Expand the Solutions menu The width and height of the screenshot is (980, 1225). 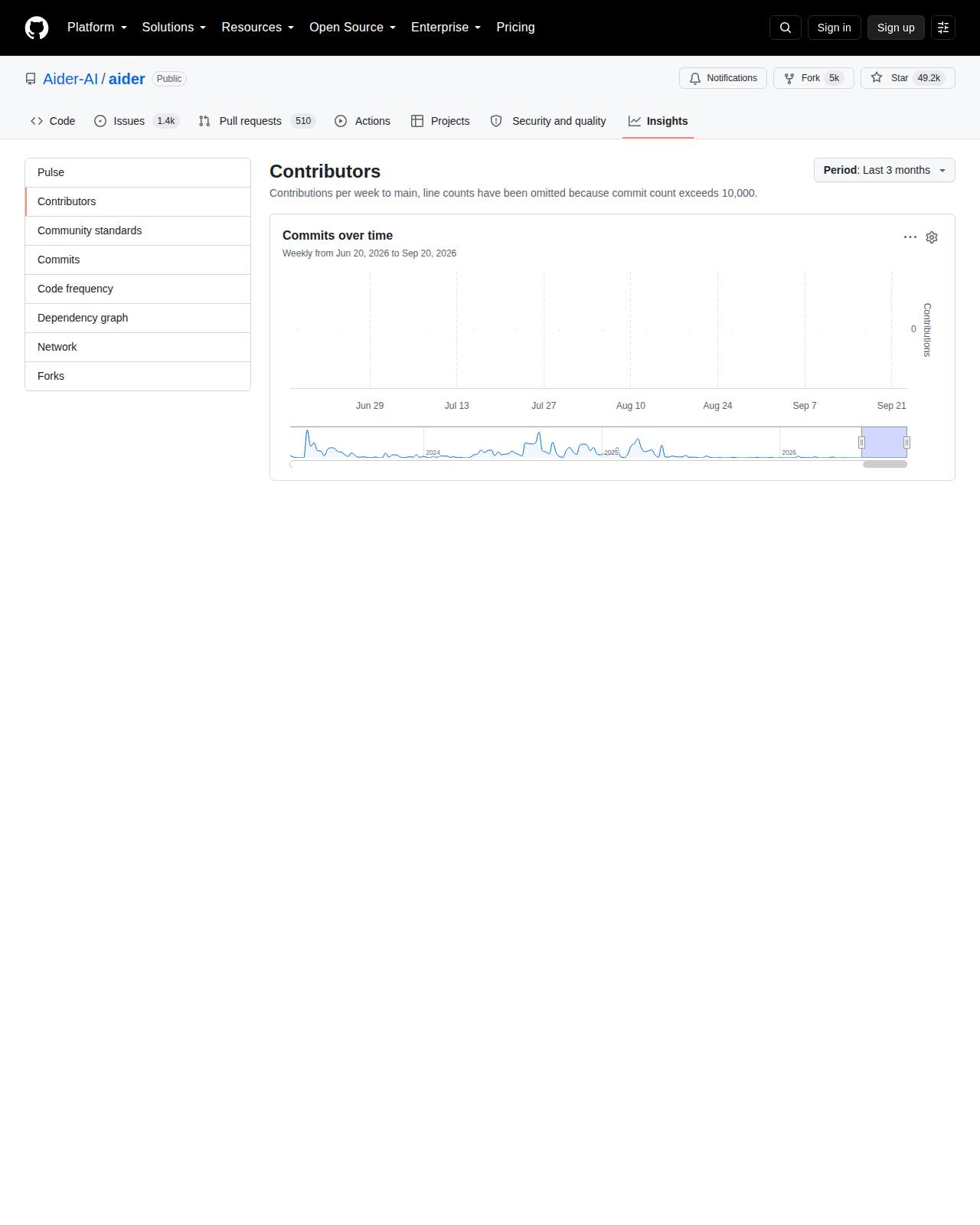174,28
